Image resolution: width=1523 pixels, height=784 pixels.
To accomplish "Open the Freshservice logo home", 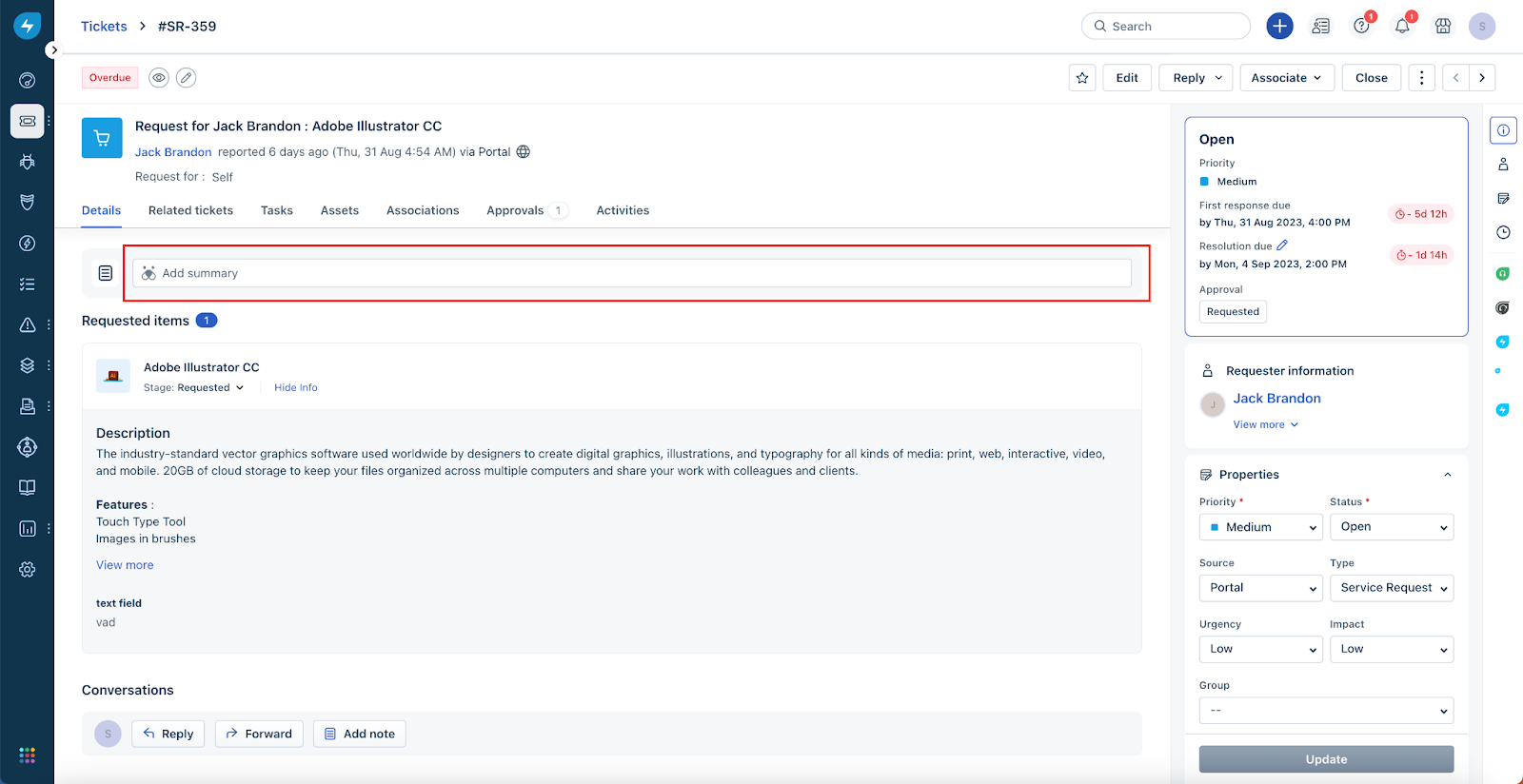I will pyautogui.click(x=27, y=26).
